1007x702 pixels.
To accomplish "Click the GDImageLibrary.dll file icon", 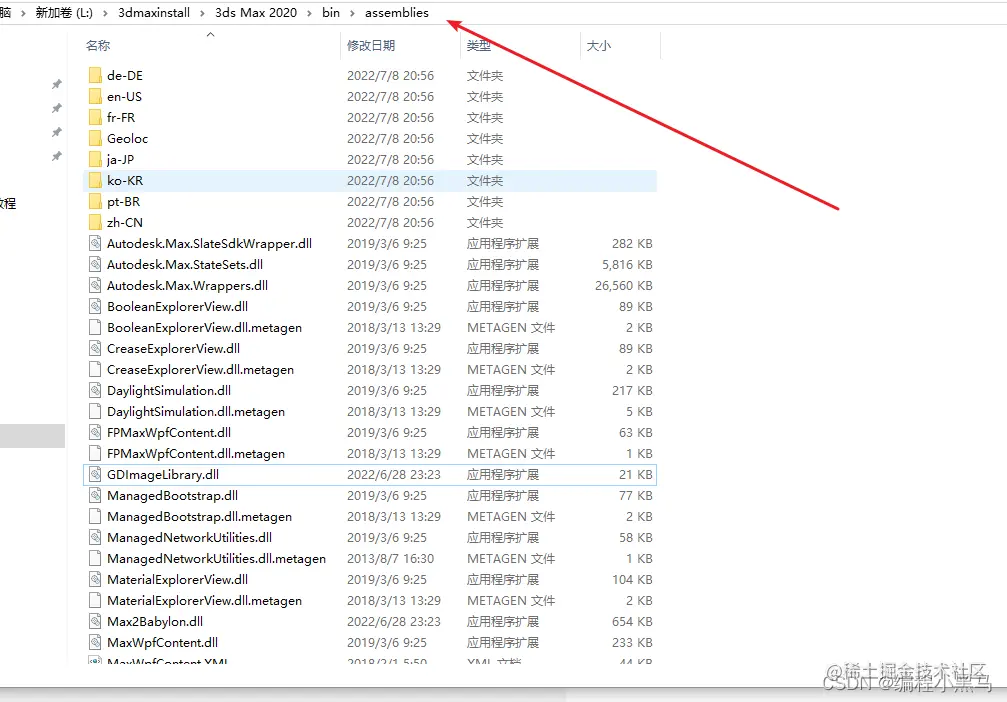I will (x=95, y=475).
